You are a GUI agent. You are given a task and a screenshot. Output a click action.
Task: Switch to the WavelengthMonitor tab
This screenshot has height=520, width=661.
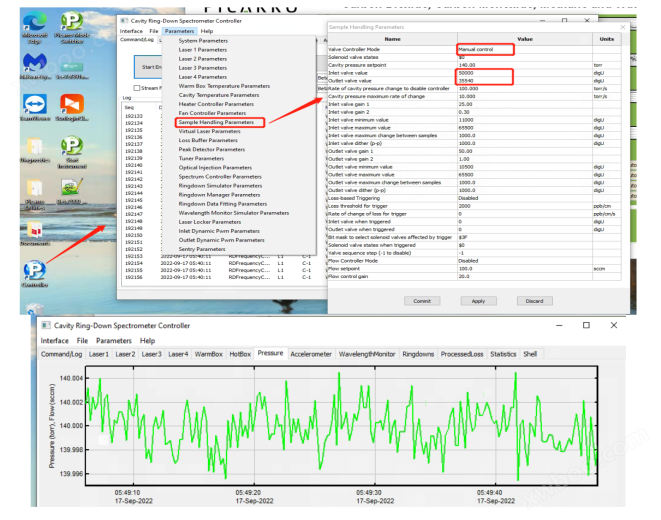coord(367,354)
